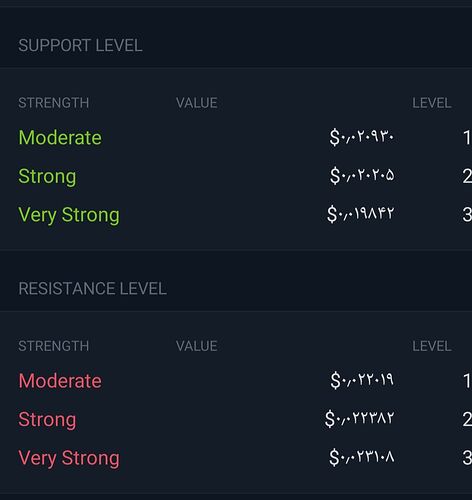
Task: Click the STRENGTH column header under Resistance Level
Action: pyautogui.click(x=54, y=346)
